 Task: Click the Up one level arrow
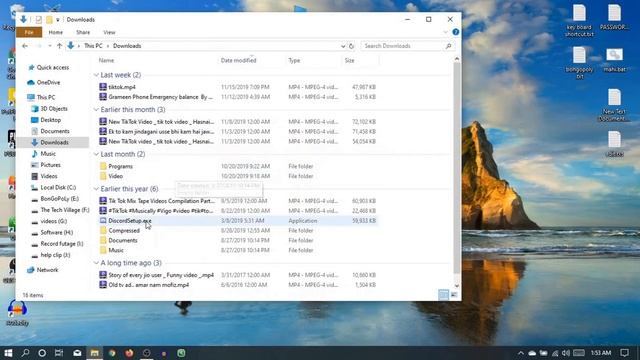coord(60,46)
